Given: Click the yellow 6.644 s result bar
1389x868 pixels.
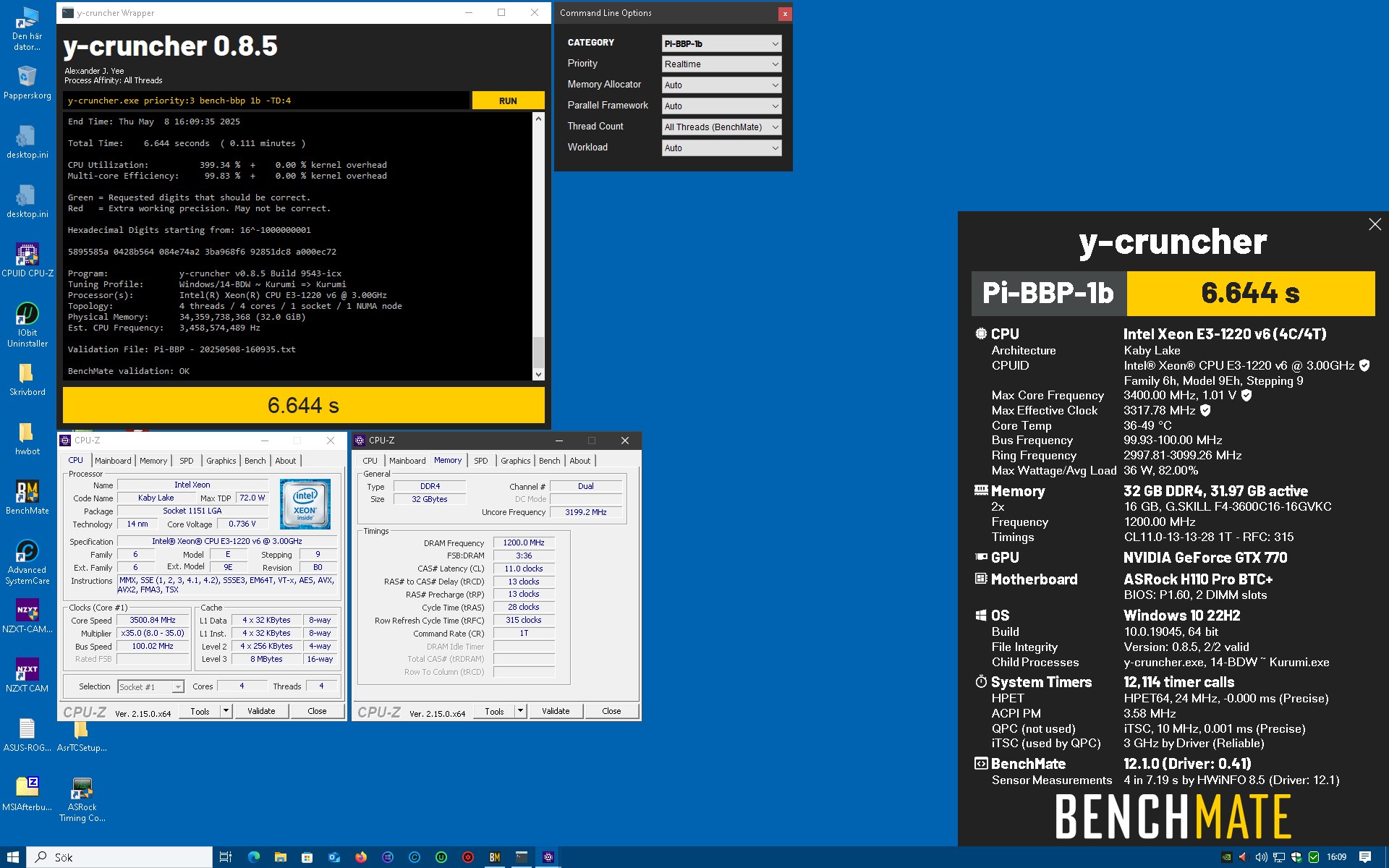Looking at the screenshot, I should point(304,405).
